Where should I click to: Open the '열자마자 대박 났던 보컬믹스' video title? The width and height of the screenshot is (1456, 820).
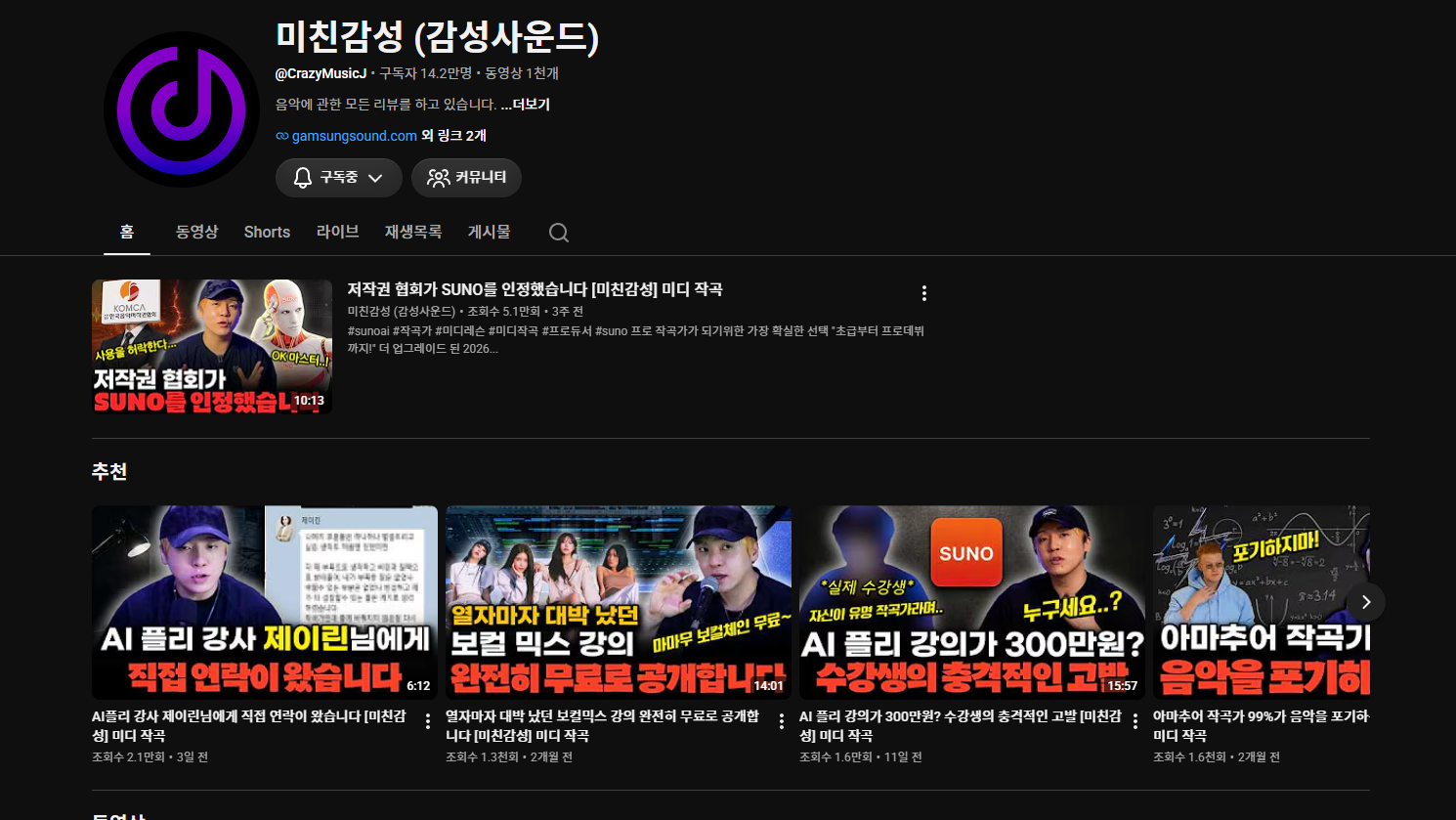(x=602, y=725)
